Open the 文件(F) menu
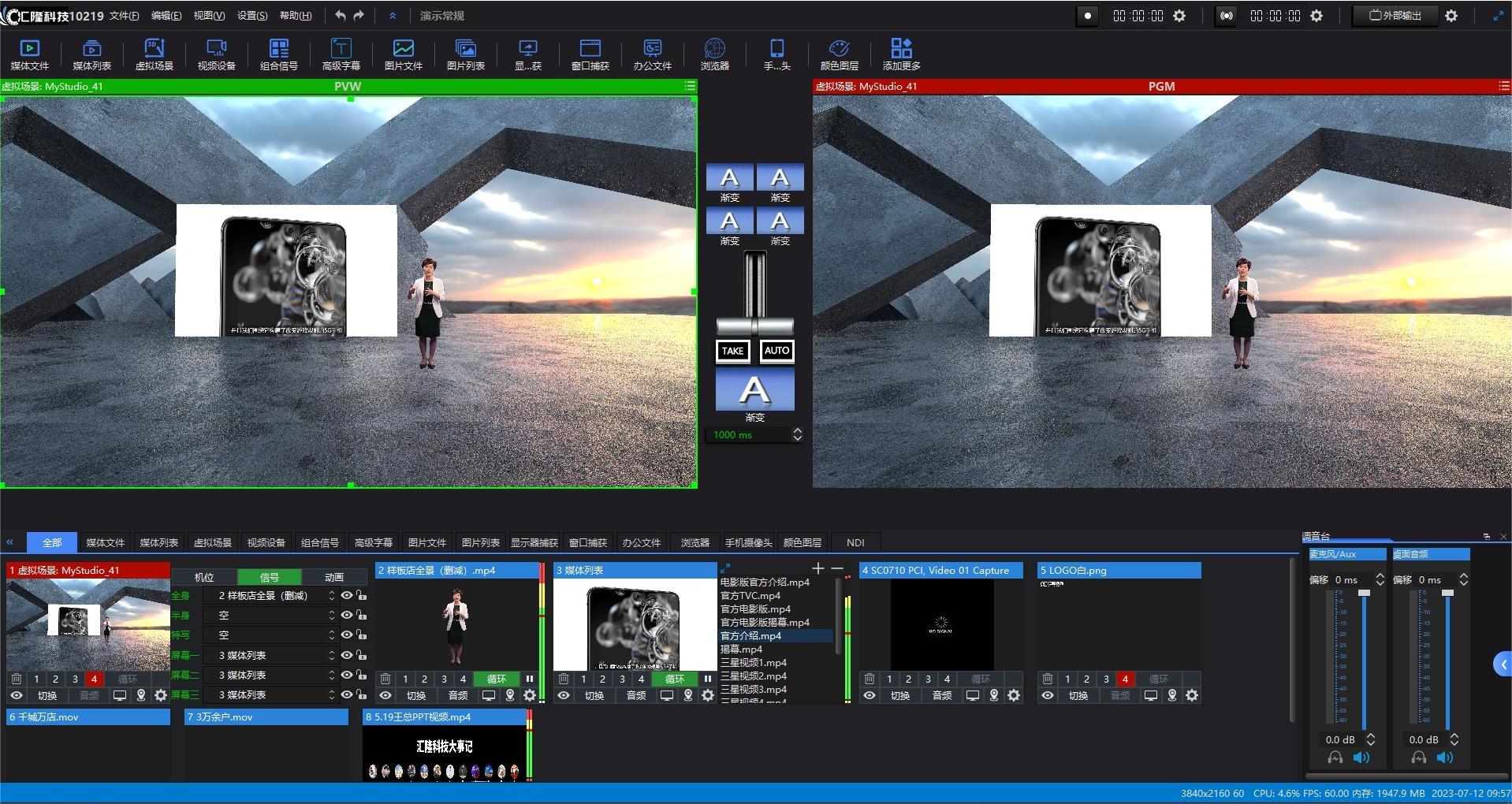Viewport: 1512px width, 804px height. (x=124, y=16)
